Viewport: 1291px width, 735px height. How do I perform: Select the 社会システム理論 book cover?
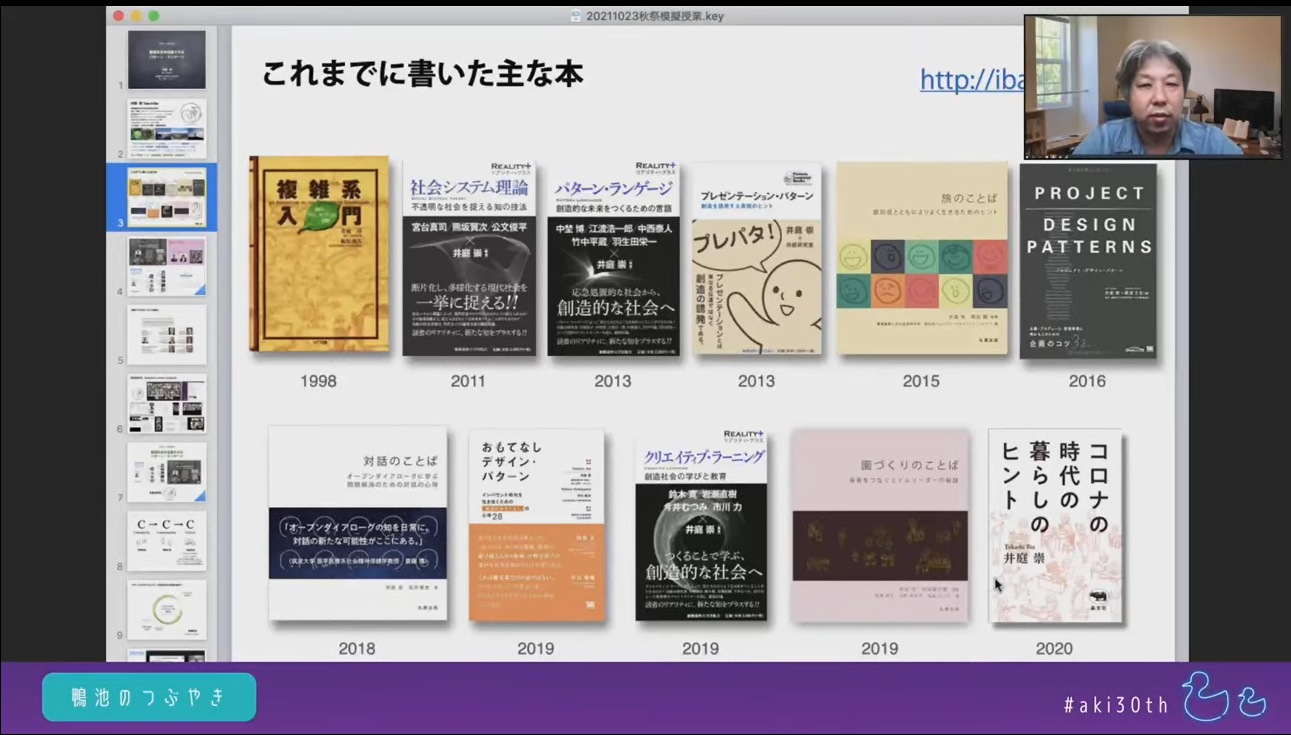tap(469, 258)
